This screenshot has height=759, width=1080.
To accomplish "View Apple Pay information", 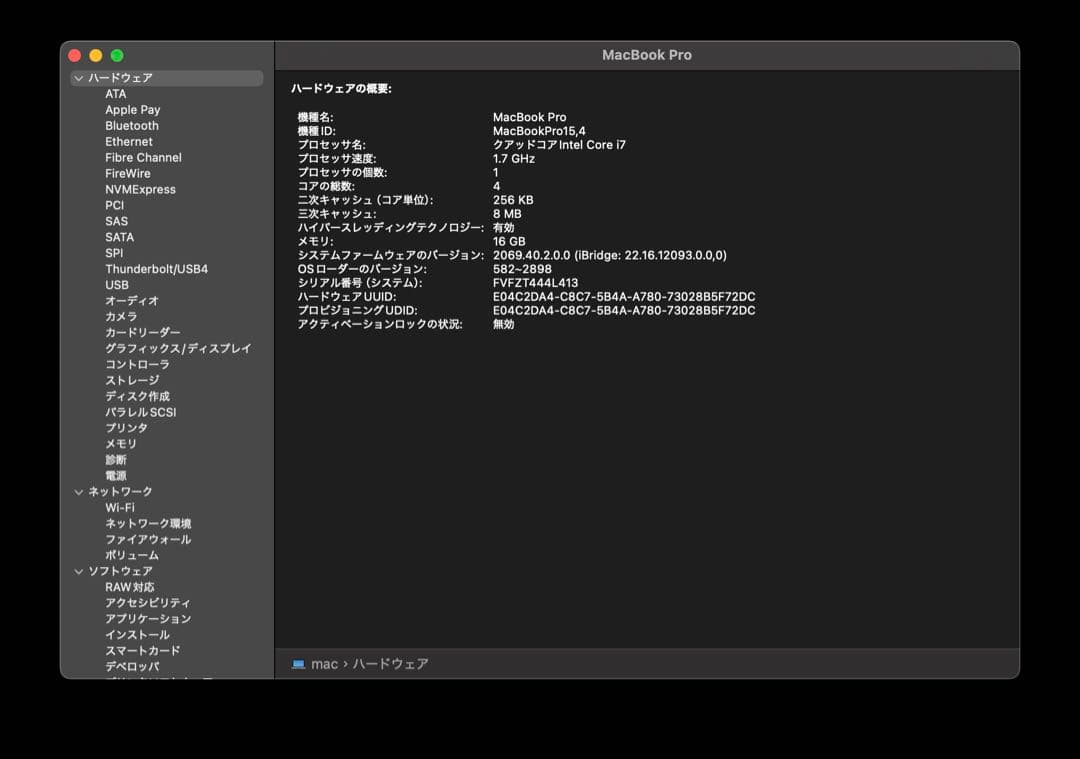I will click(132, 109).
